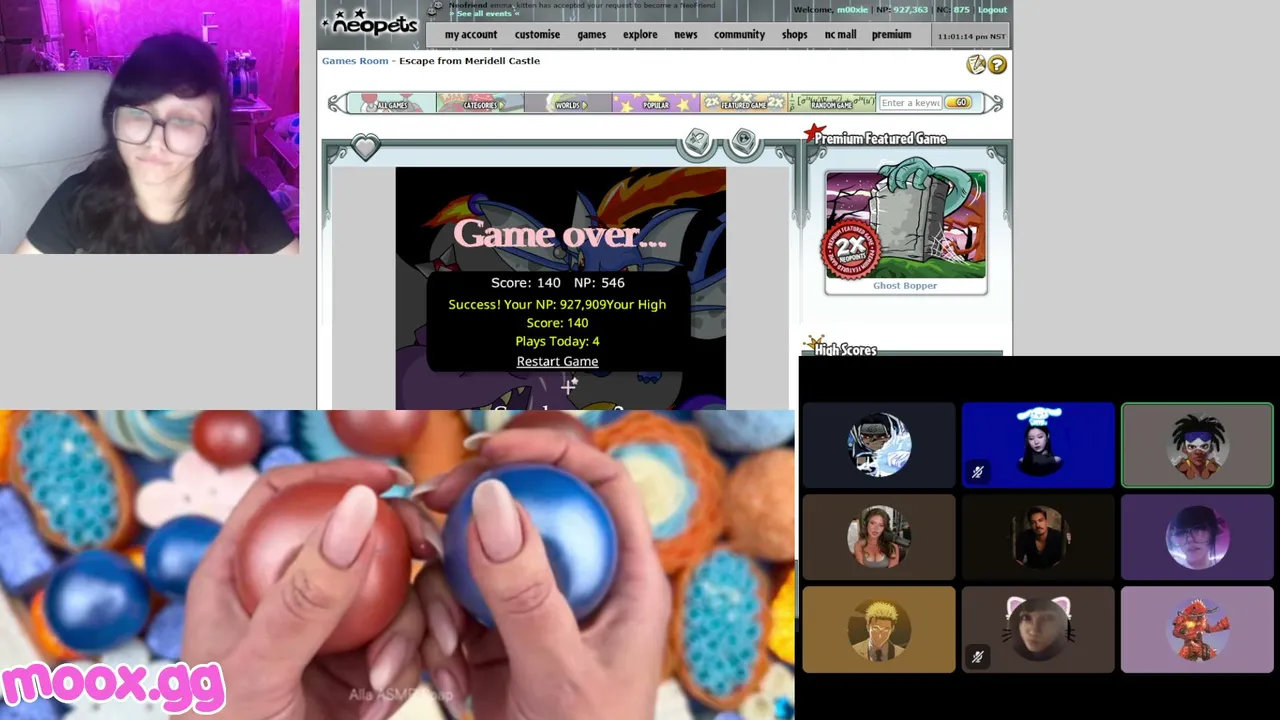
Task: Open the nc mall menu
Action: click(840, 34)
